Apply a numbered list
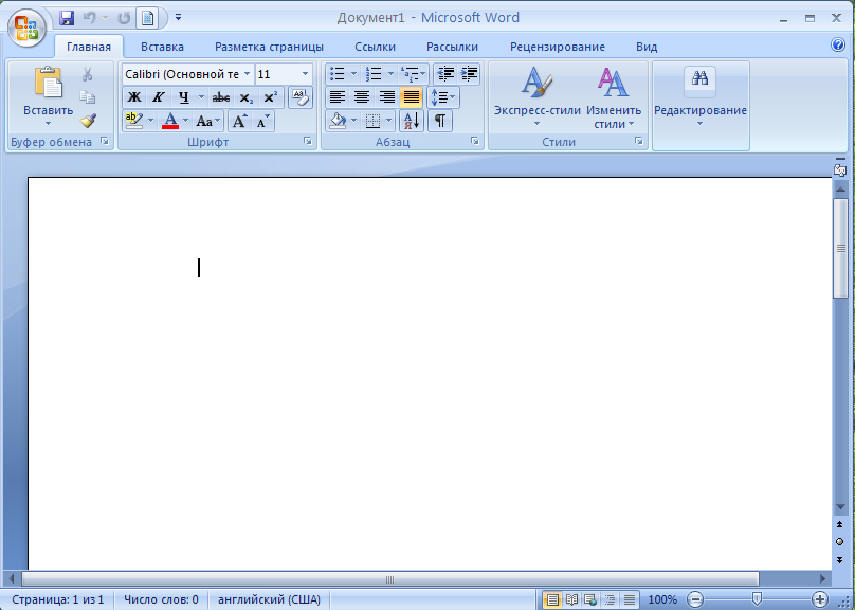This screenshot has height=610, width=855. (374, 74)
